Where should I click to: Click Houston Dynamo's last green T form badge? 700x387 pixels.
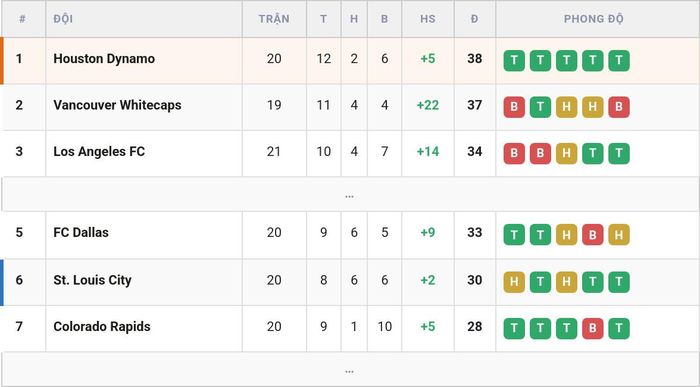[x=619, y=61]
